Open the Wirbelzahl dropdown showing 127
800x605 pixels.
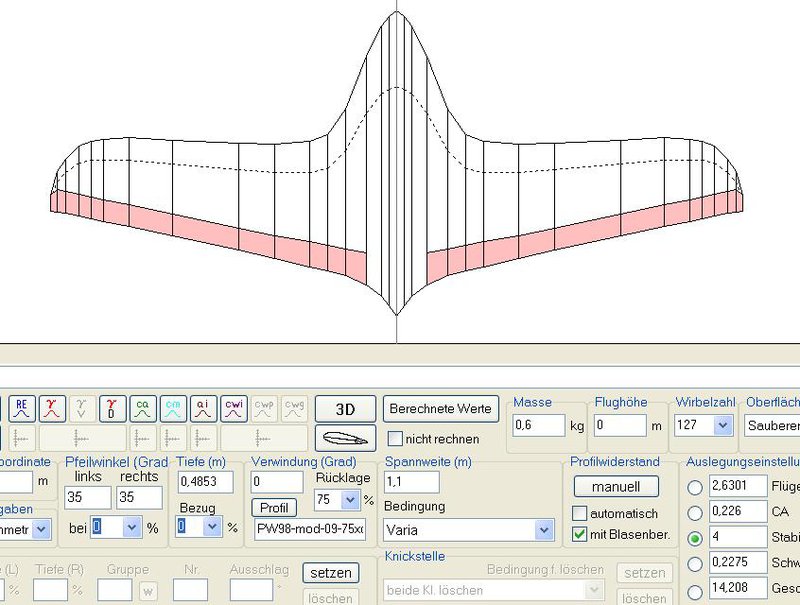click(x=723, y=425)
